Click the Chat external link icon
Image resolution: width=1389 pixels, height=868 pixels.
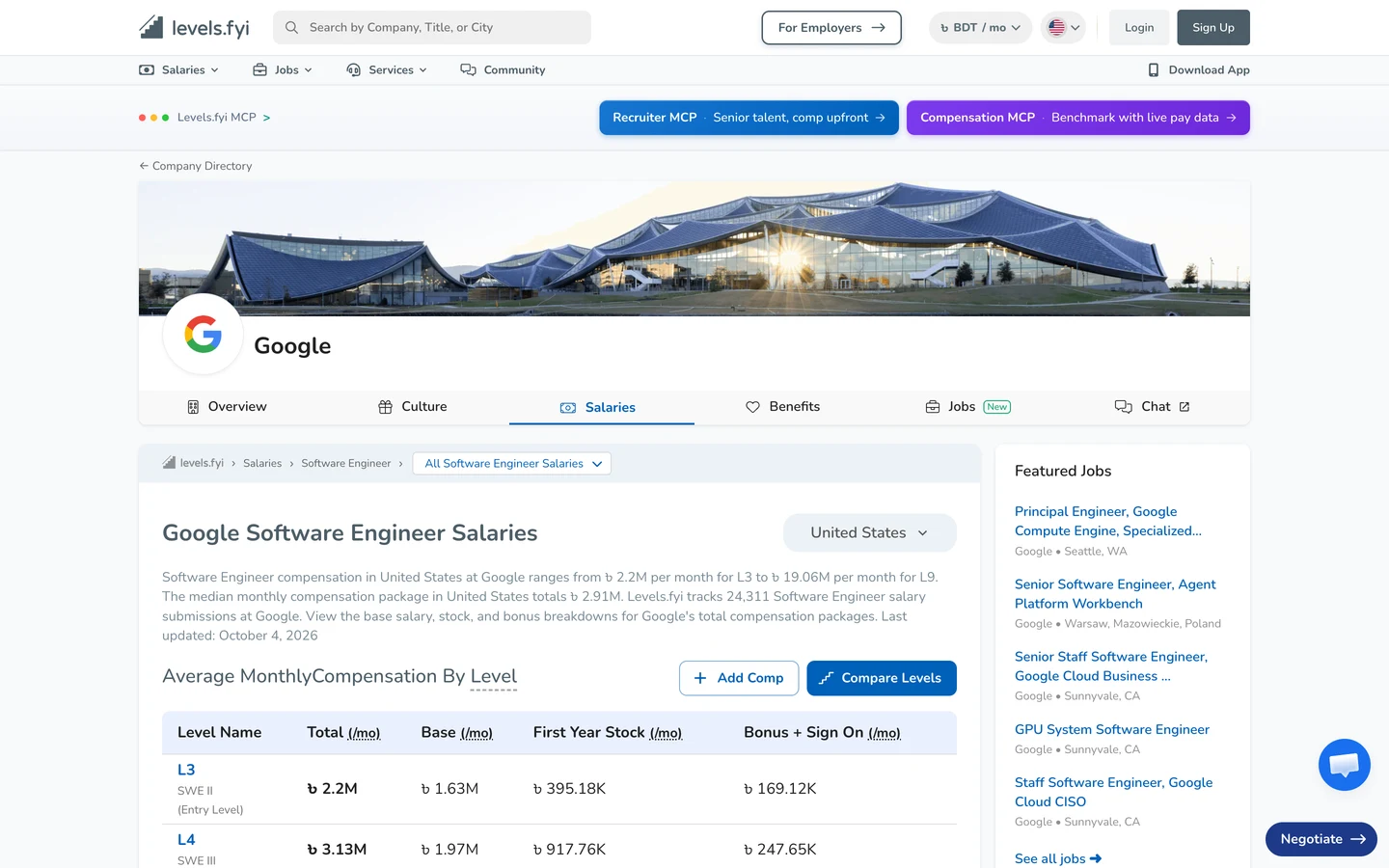1185,407
